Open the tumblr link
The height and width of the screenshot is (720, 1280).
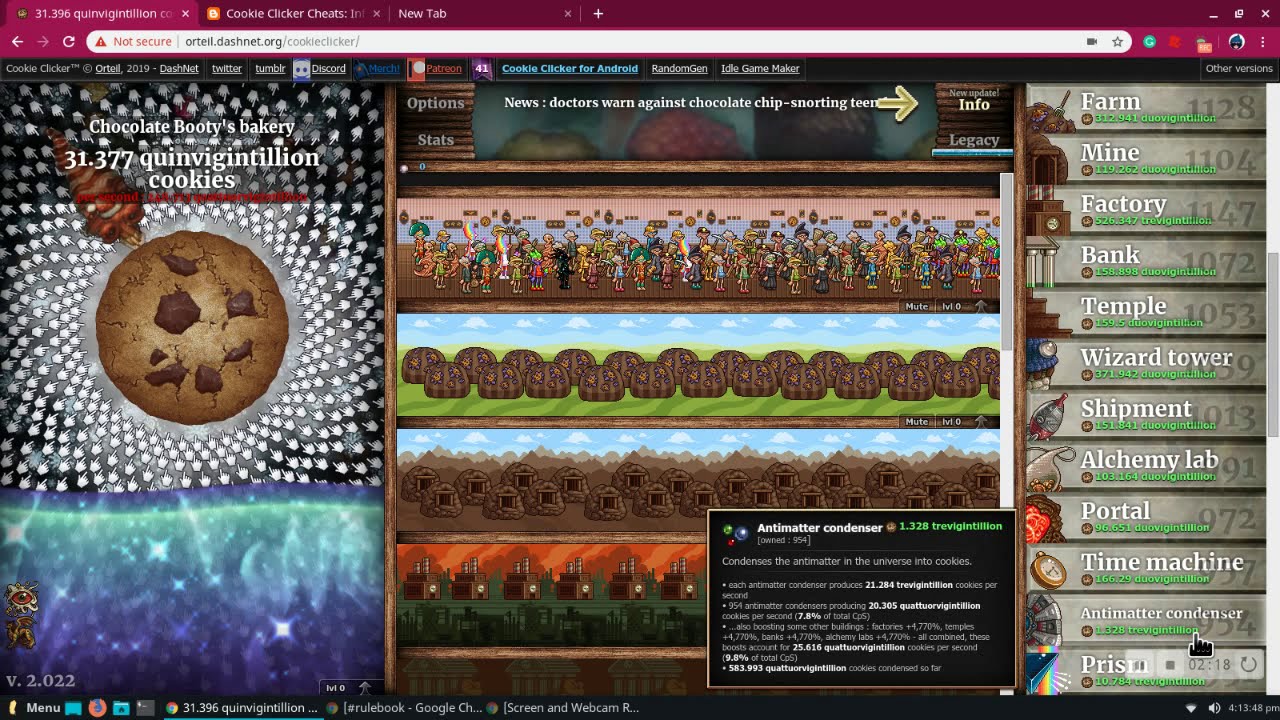tap(270, 68)
